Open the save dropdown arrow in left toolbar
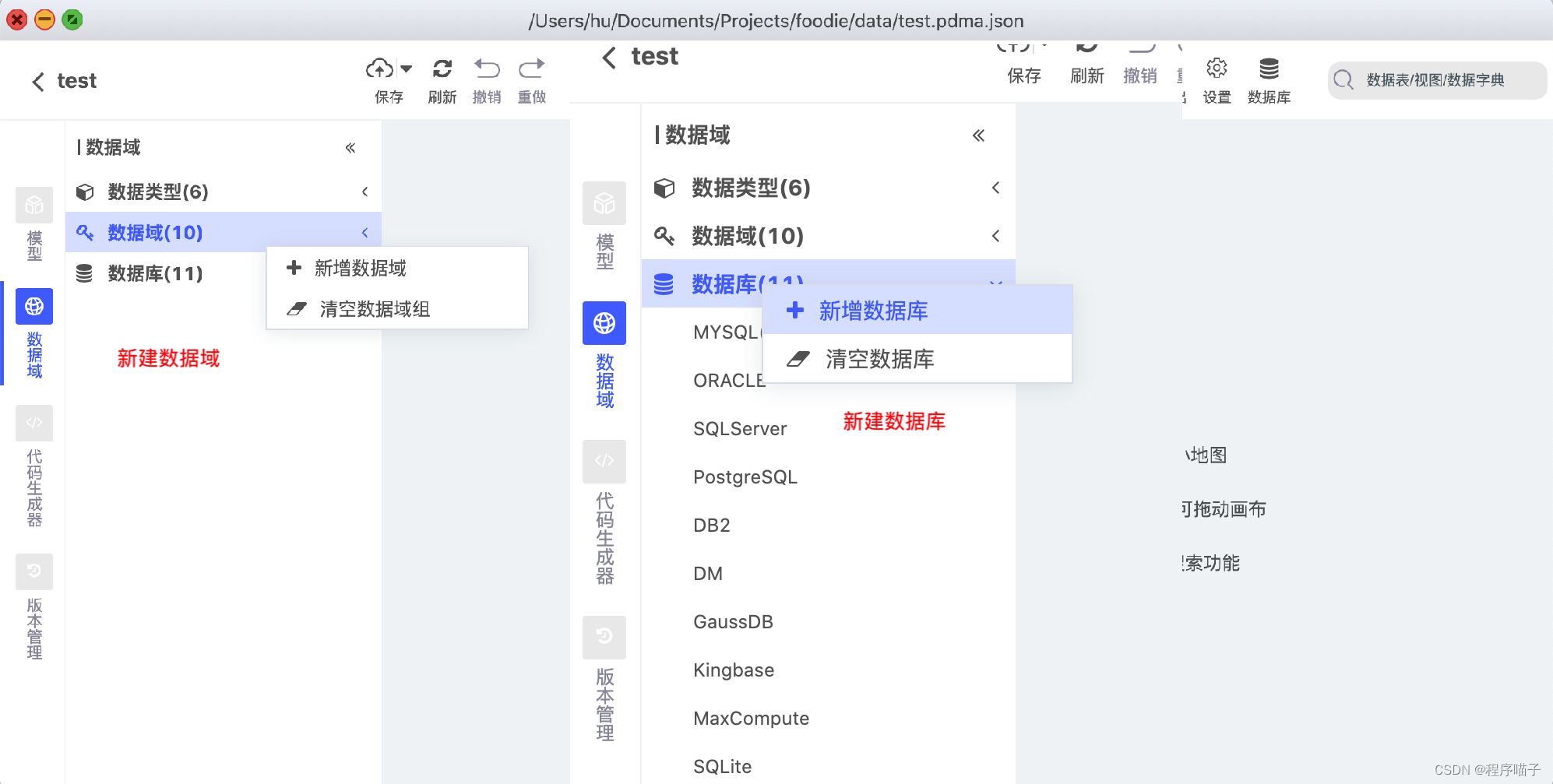The image size is (1553, 784). 406,69
